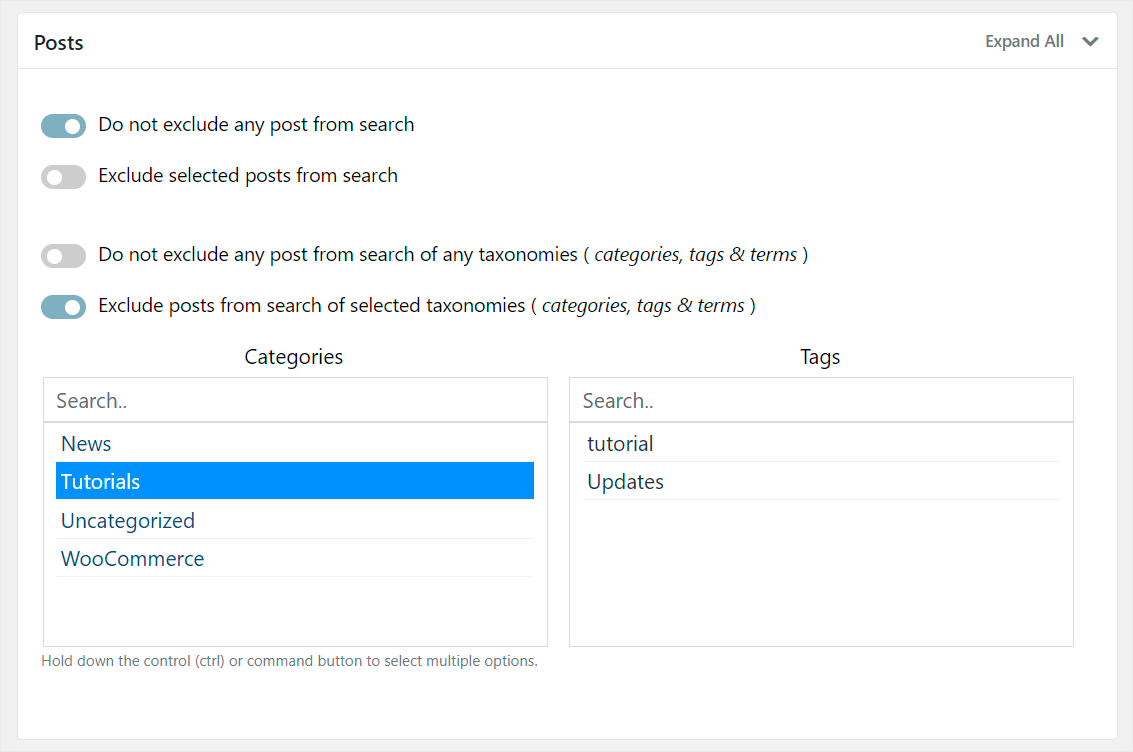1133x752 pixels.
Task: Select the Updates tag
Action: tap(625, 481)
